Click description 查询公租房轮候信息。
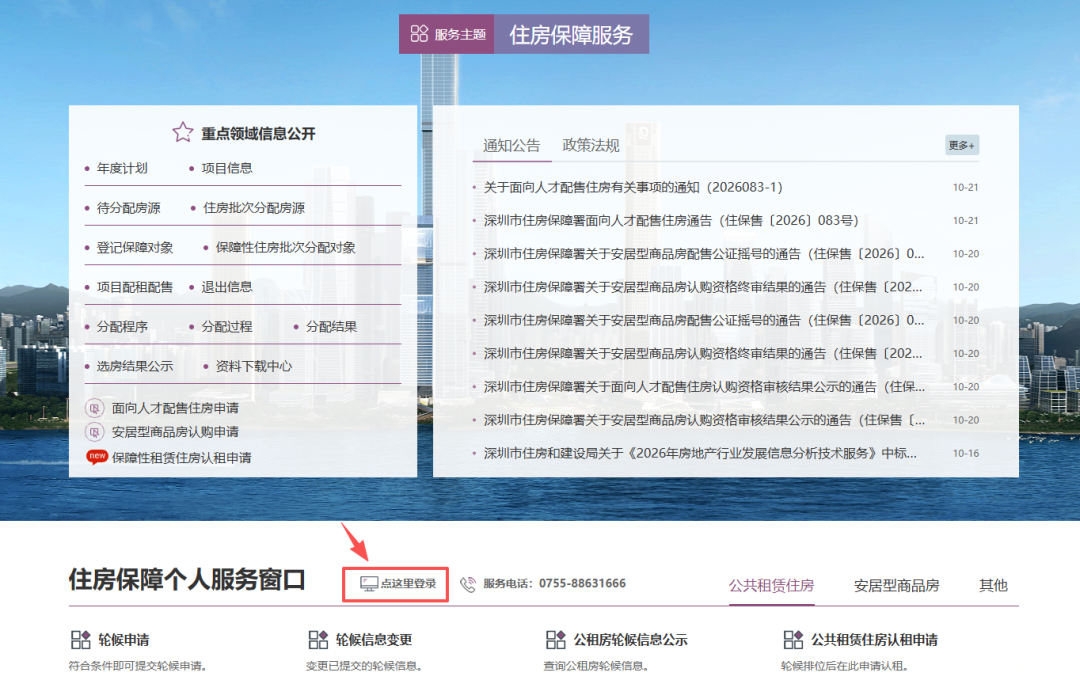1080x680 pixels. (x=595, y=666)
